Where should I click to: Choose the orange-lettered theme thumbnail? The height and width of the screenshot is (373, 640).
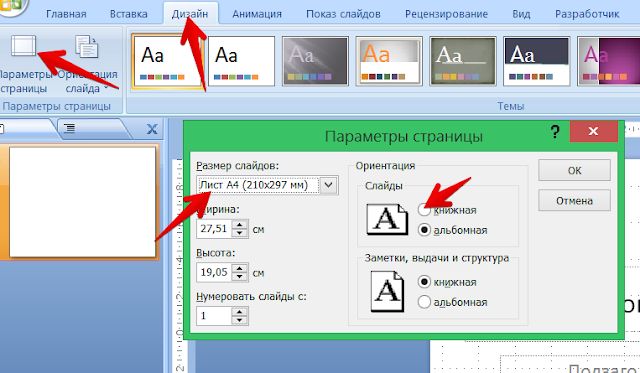pos(389,61)
